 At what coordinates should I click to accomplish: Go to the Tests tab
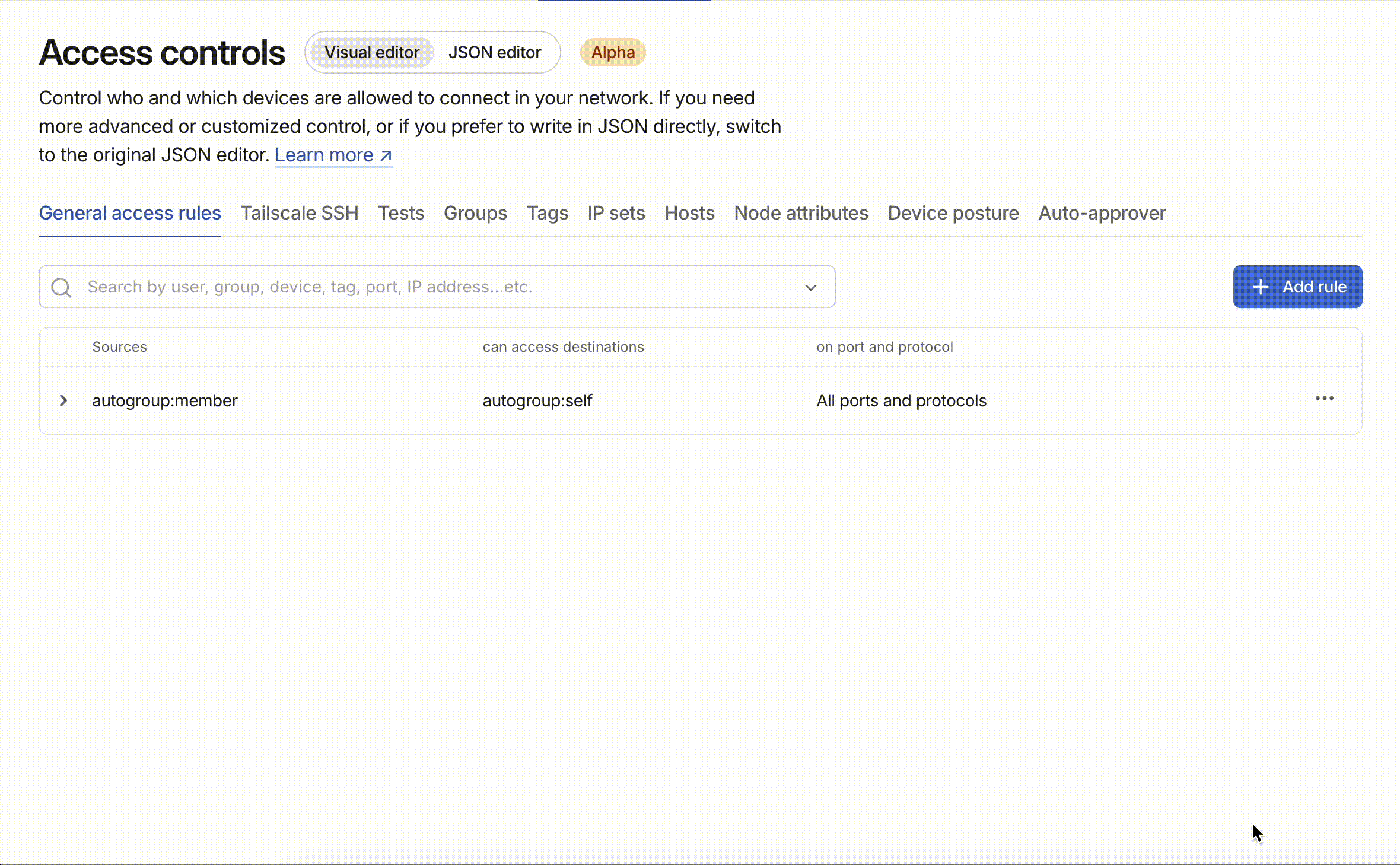pyautogui.click(x=401, y=213)
